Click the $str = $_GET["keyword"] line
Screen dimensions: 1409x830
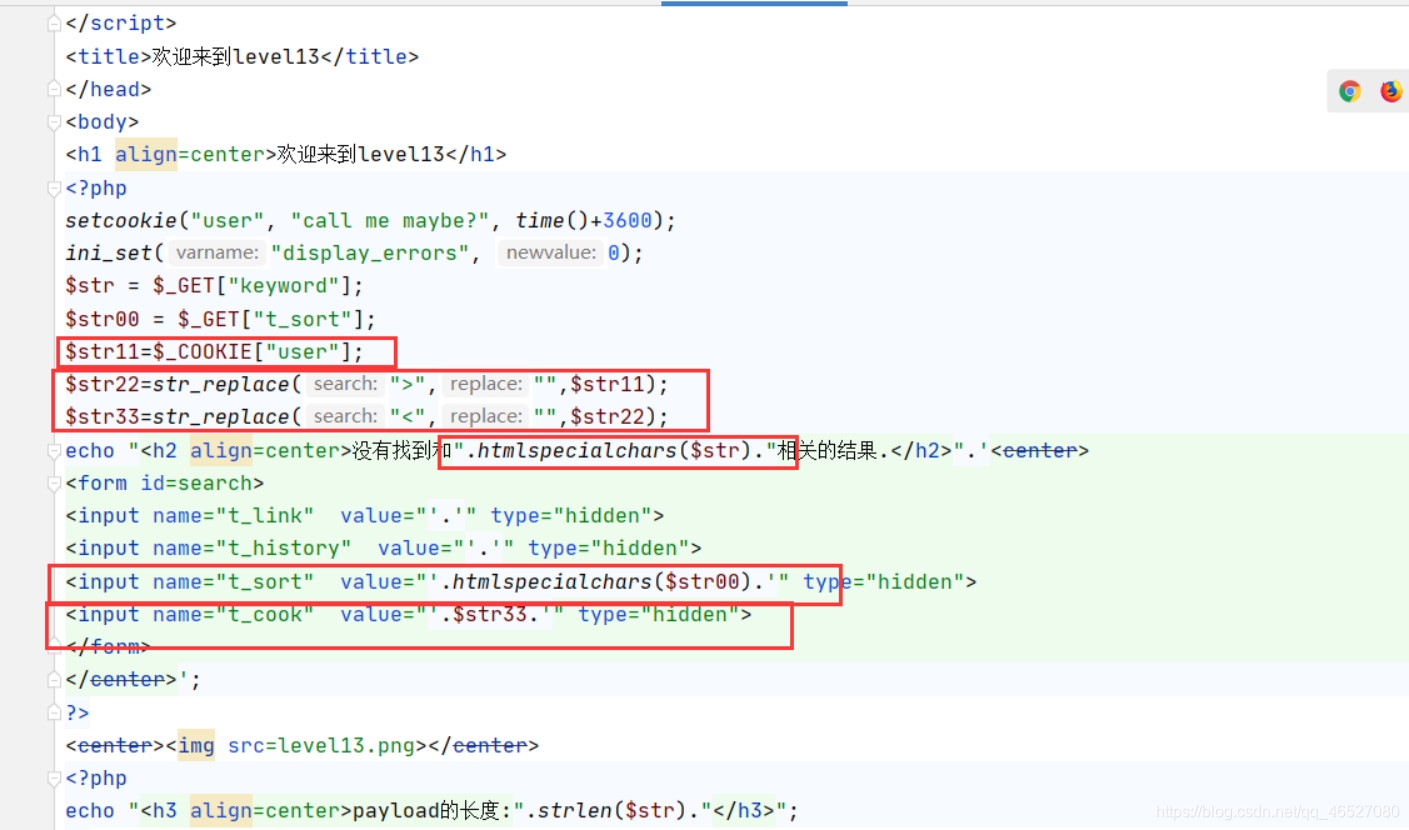pyautogui.click(x=215, y=286)
